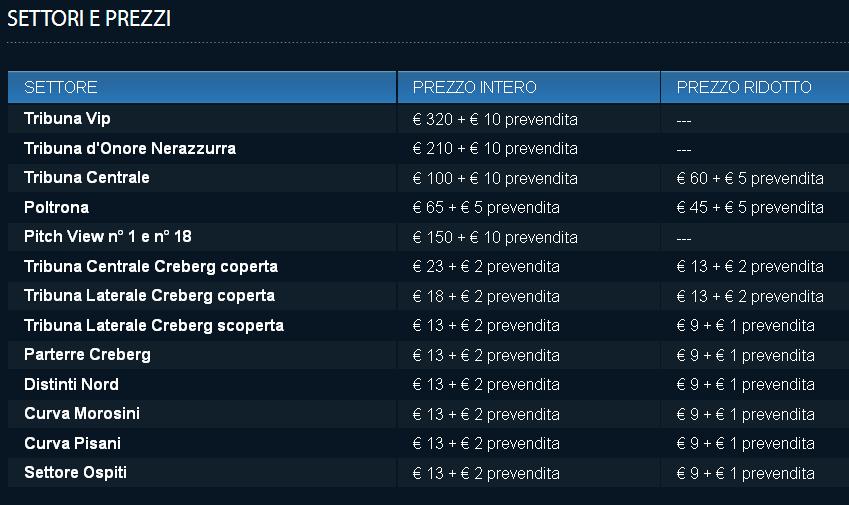This screenshot has height=505, width=849.
Task: Select Tribuna d'Onore Nerazzurra sector
Action: 130,149
